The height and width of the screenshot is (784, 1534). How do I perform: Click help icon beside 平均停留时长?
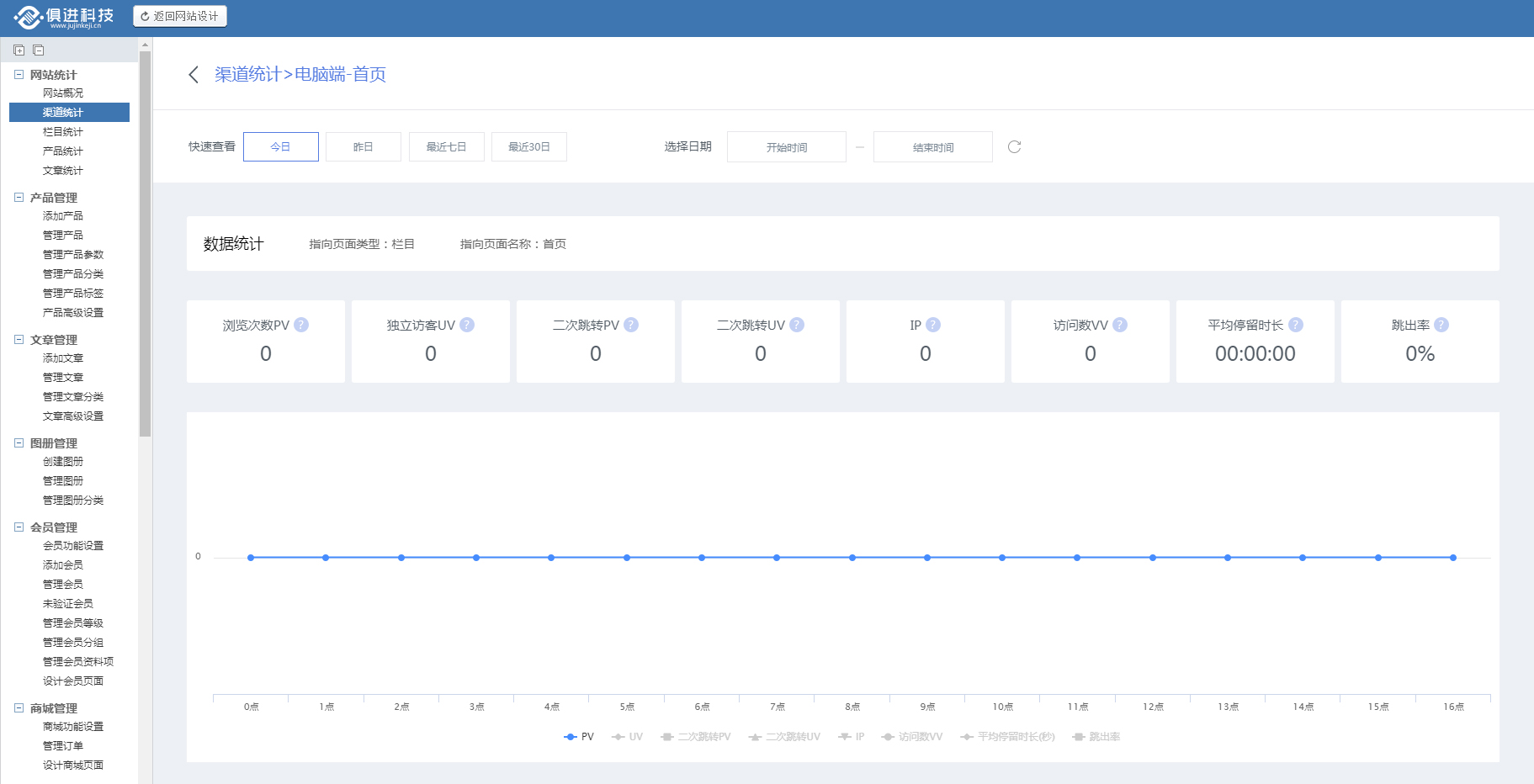pos(1296,326)
